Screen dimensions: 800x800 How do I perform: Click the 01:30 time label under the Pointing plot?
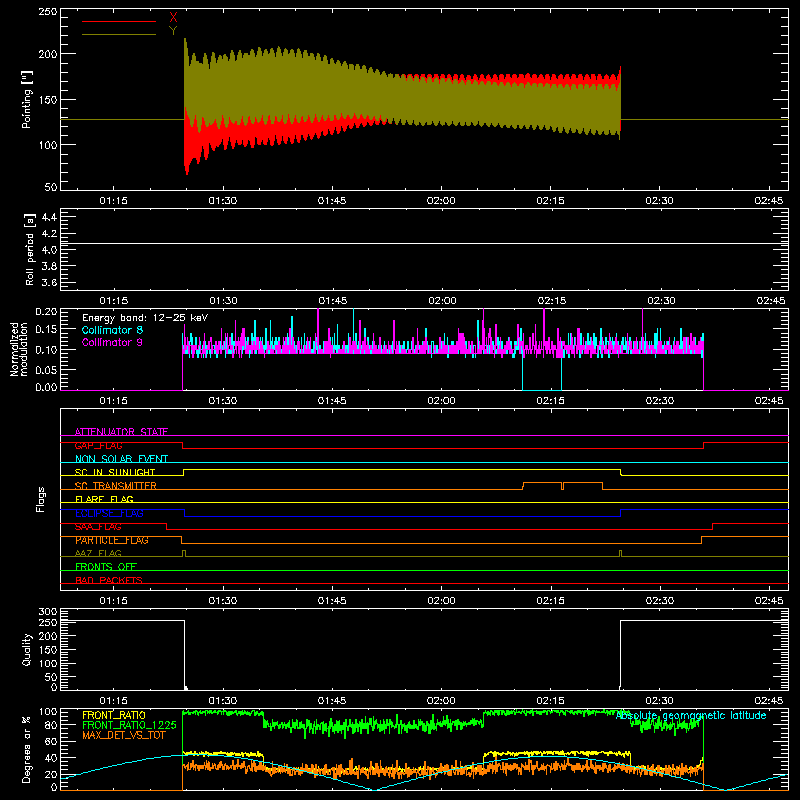[x=223, y=201]
